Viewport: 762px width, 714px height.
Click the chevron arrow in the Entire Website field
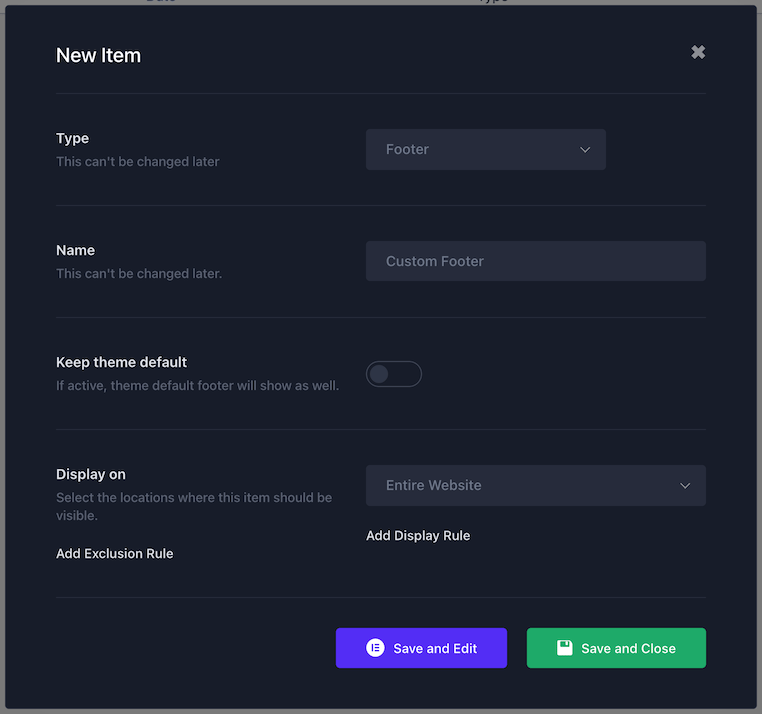tap(685, 486)
